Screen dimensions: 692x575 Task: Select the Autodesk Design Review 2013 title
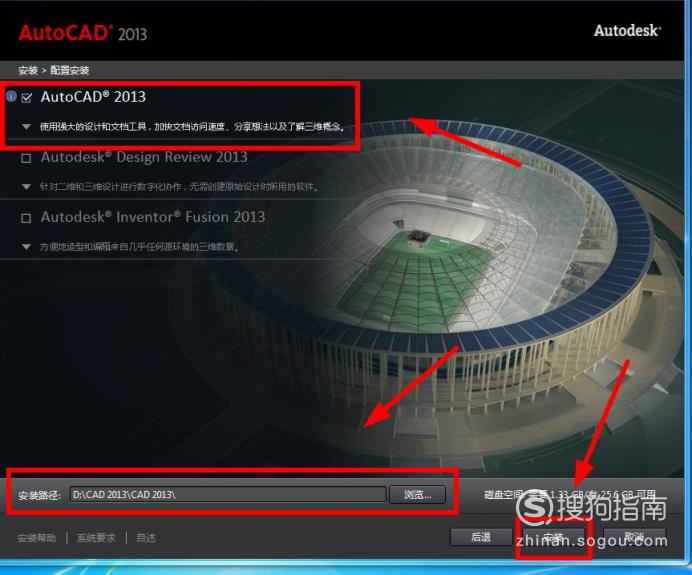(x=144, y=157)
